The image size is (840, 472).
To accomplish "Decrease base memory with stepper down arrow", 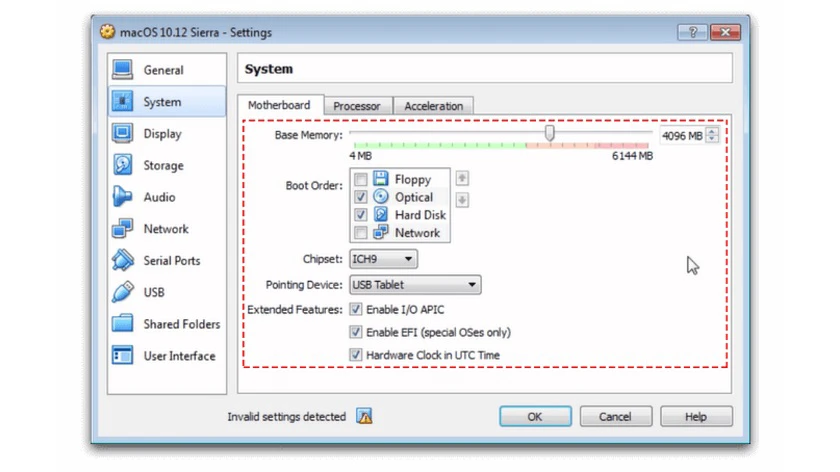I will click(x=712, y=139).
